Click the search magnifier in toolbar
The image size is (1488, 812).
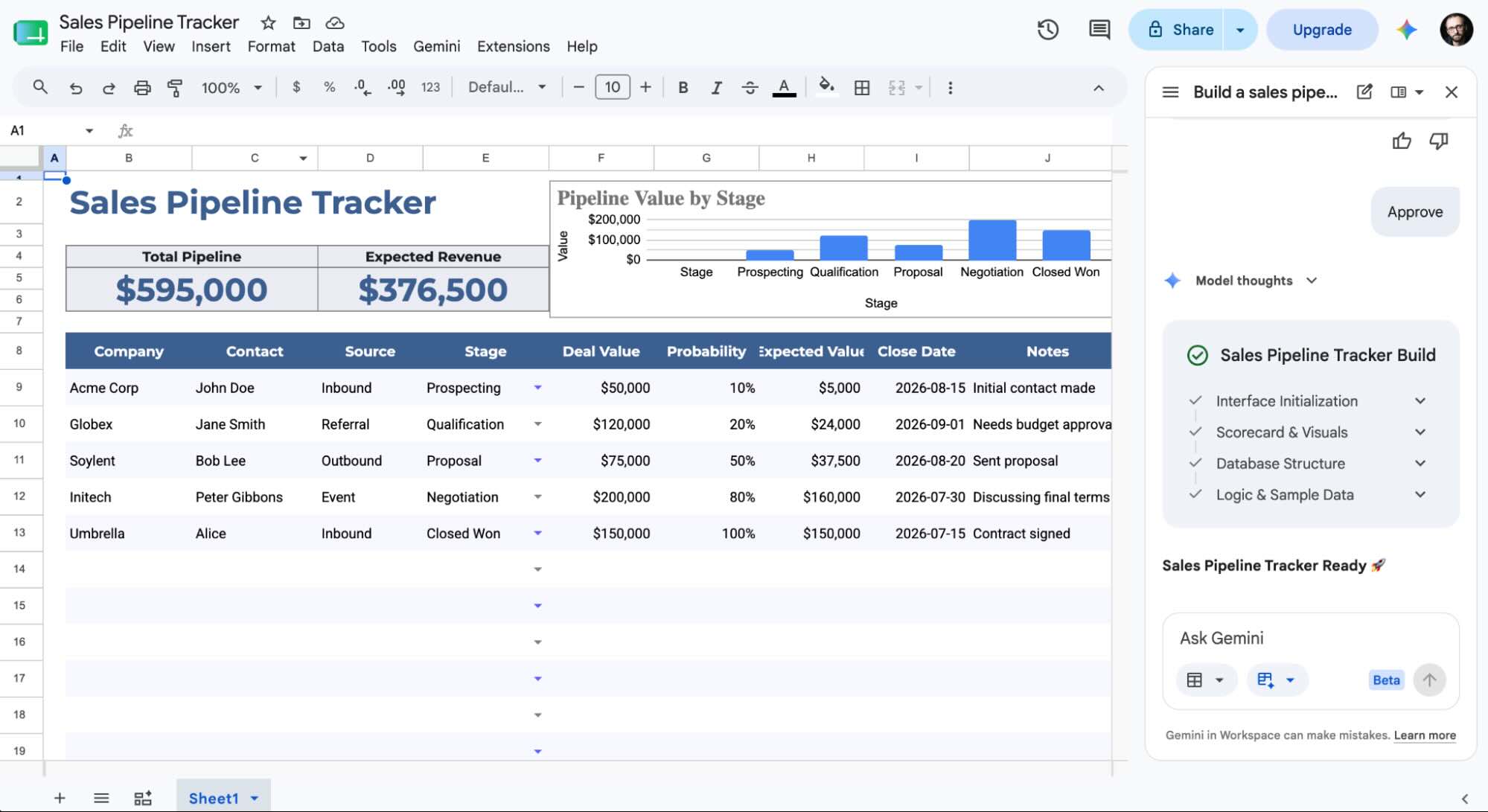click(x=40, y=87)
